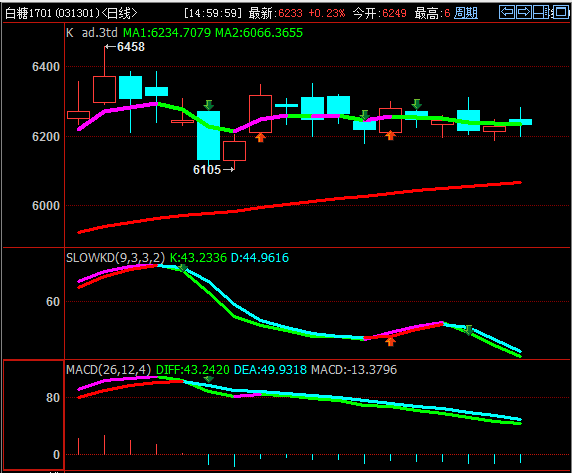Click the tallest red MACD histogram bar
Screen dimensions: 572x473
click(104, 445)
